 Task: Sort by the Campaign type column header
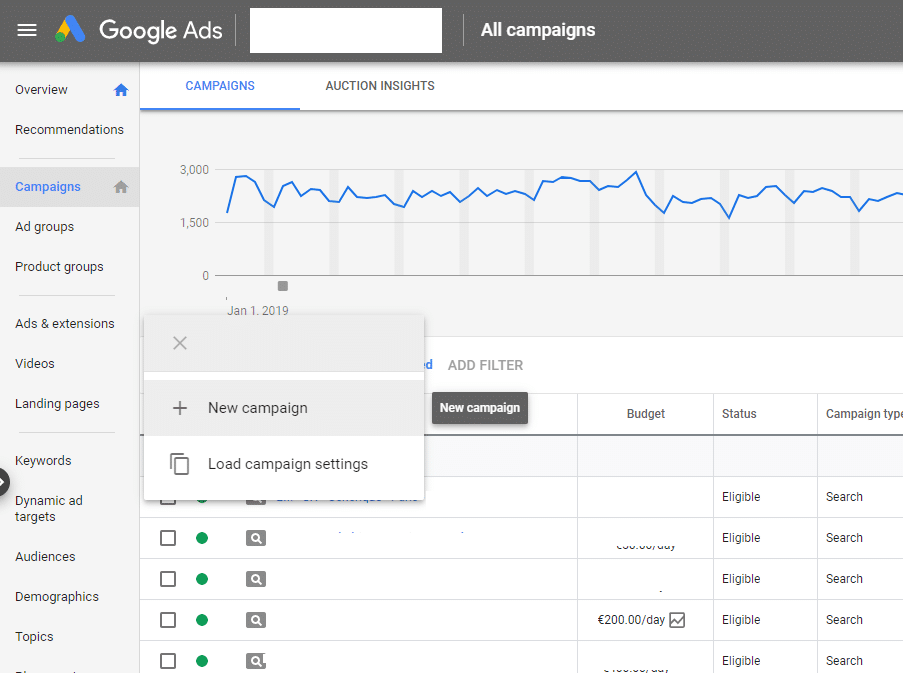(x=864, y=413)
